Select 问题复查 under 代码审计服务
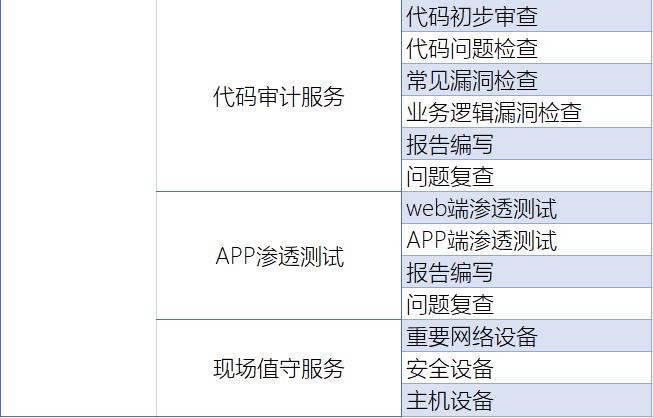 tap(527, 176)
